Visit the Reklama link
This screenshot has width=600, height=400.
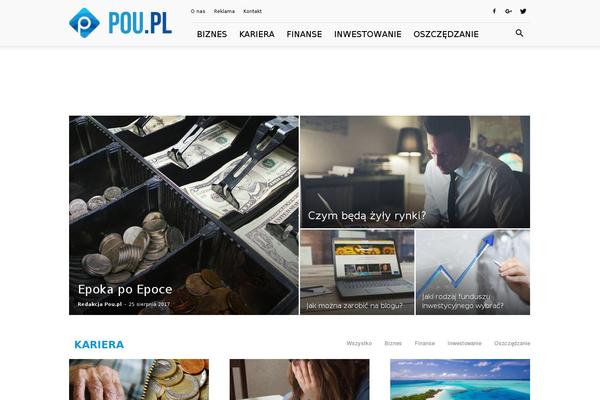pos(224,11)
